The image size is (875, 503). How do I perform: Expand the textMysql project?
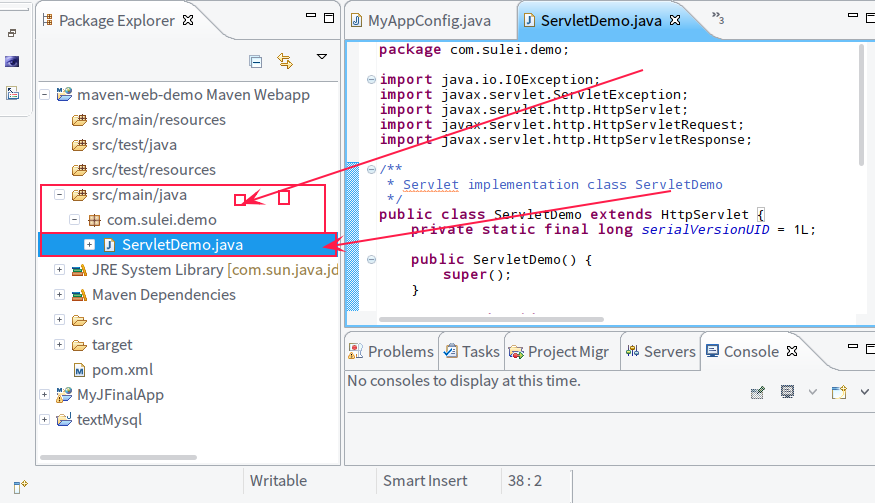45,419
